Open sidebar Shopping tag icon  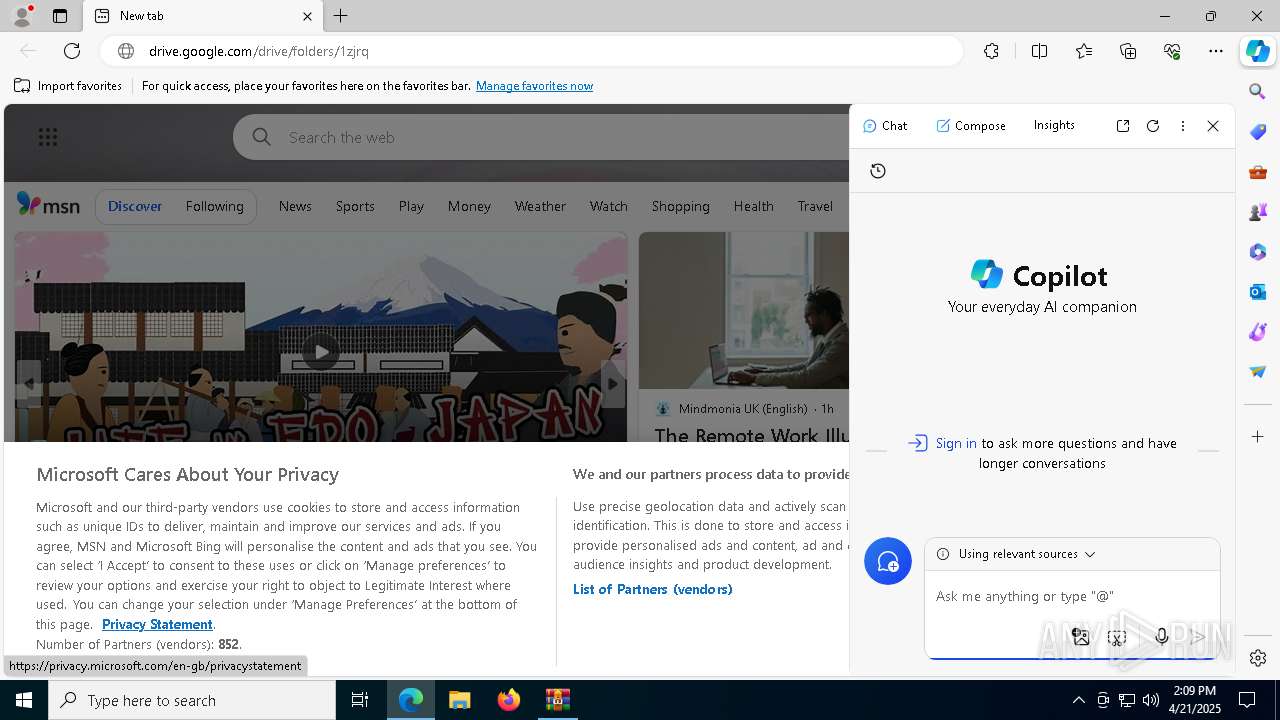pyautogui.click(x=1258, y=132)
